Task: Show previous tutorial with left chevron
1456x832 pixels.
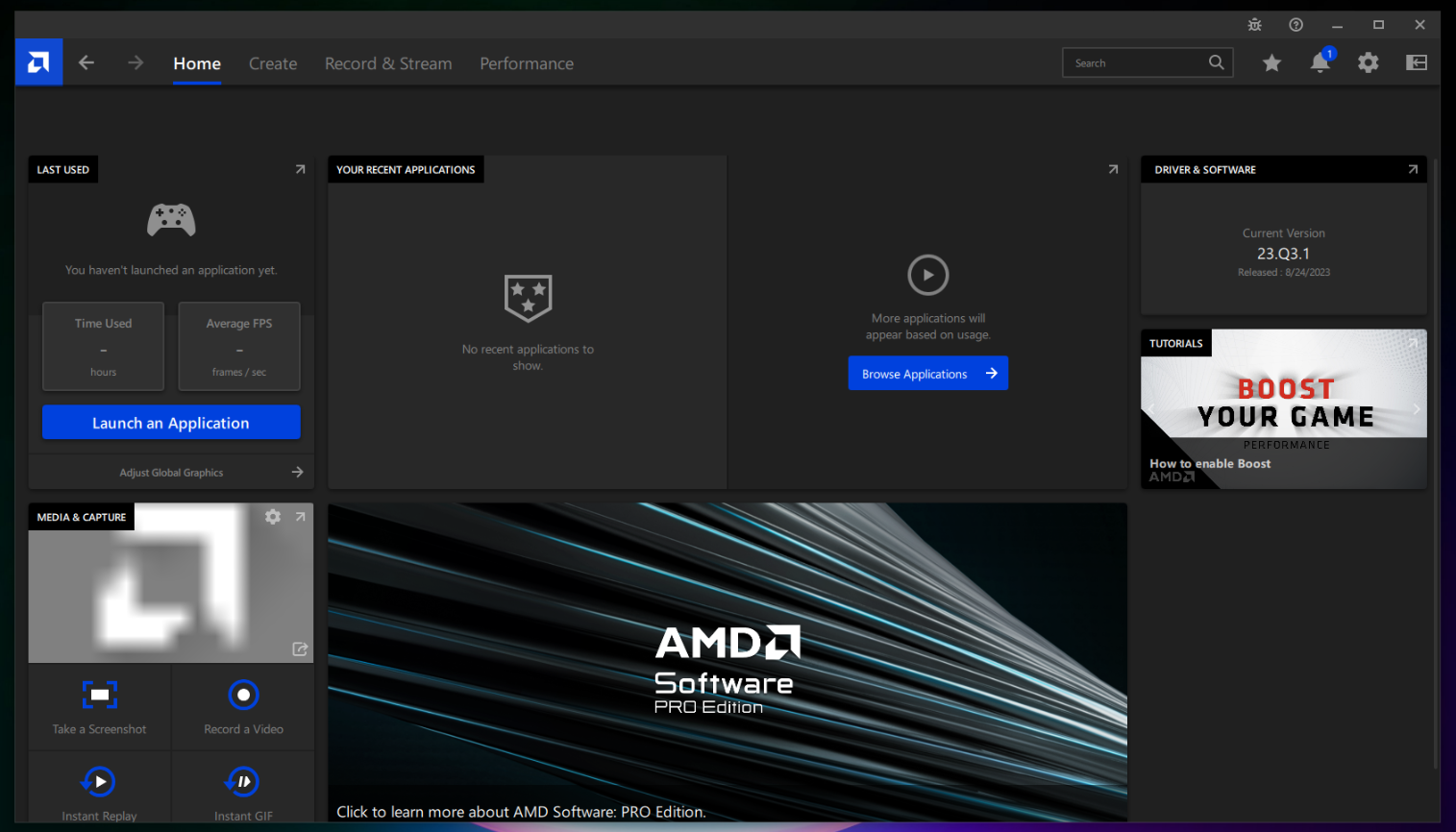Action: (1151, 409)
